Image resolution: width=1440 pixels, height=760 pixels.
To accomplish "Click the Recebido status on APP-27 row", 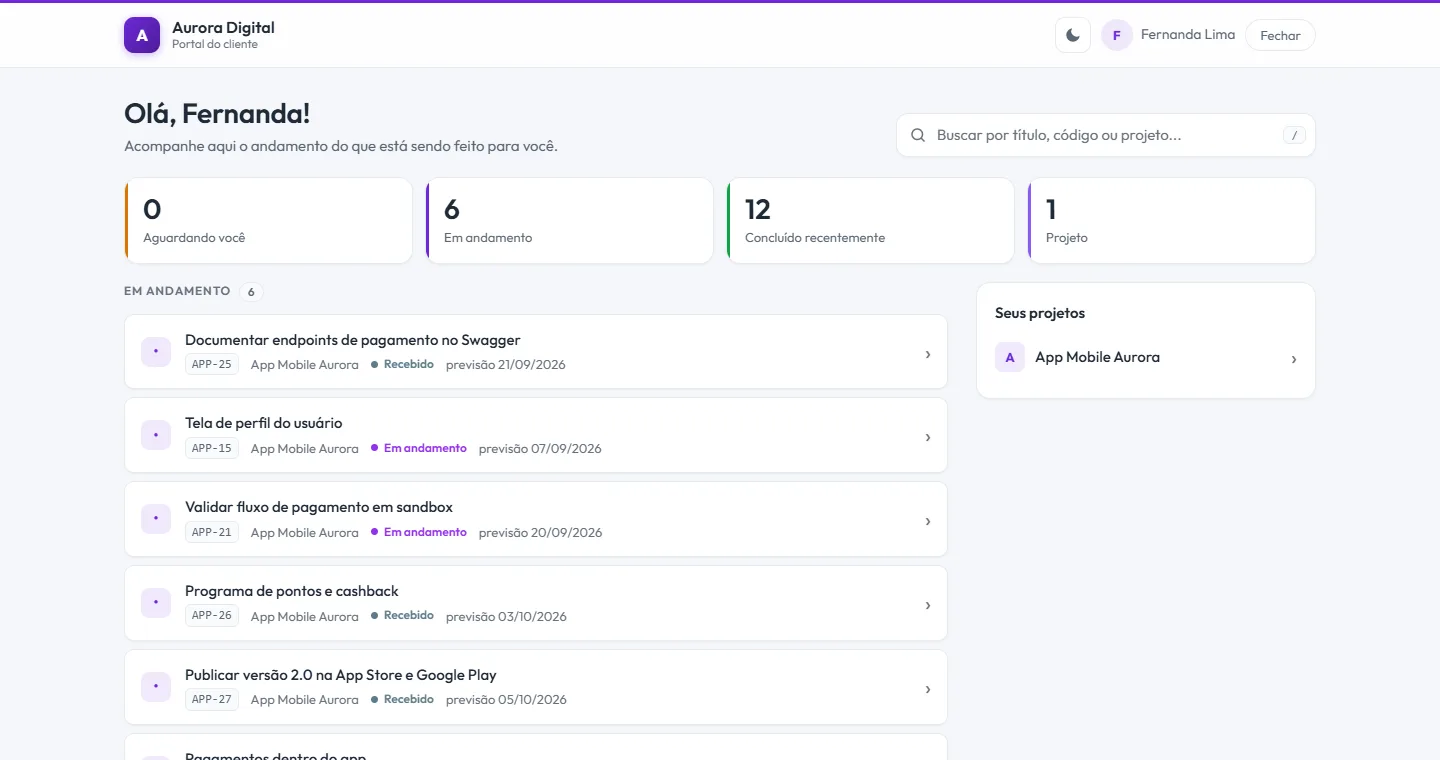I will (x=402, y=699).
